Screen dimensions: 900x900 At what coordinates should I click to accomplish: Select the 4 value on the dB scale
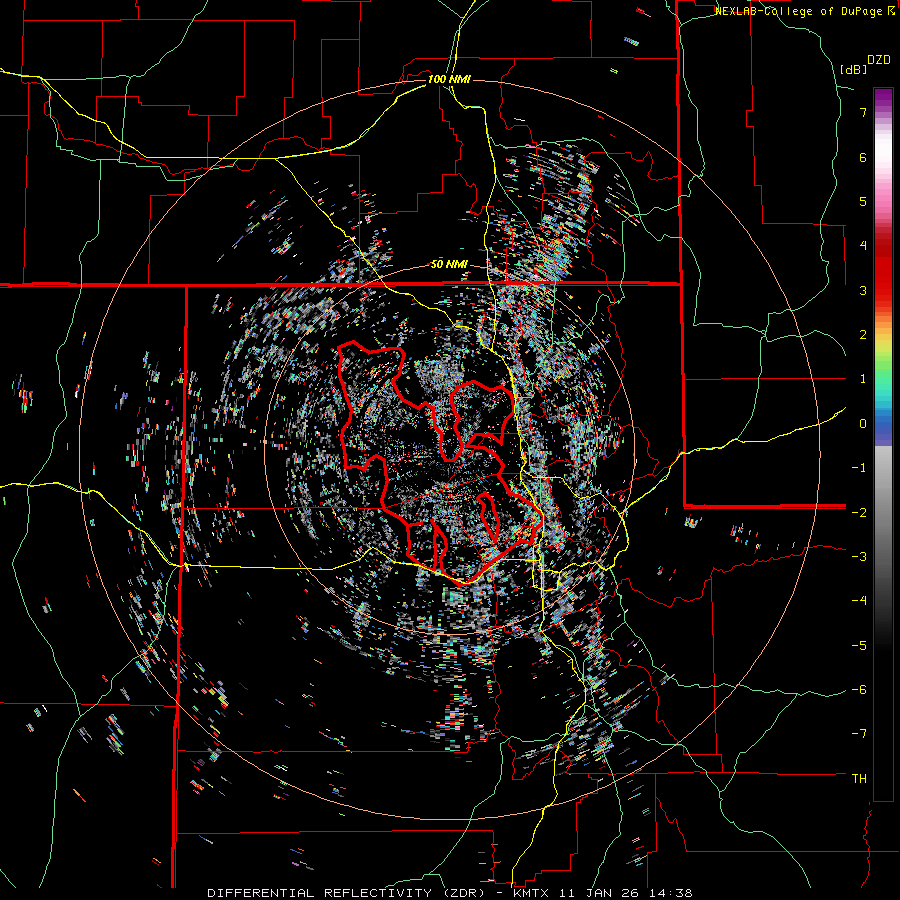[863, 246]
